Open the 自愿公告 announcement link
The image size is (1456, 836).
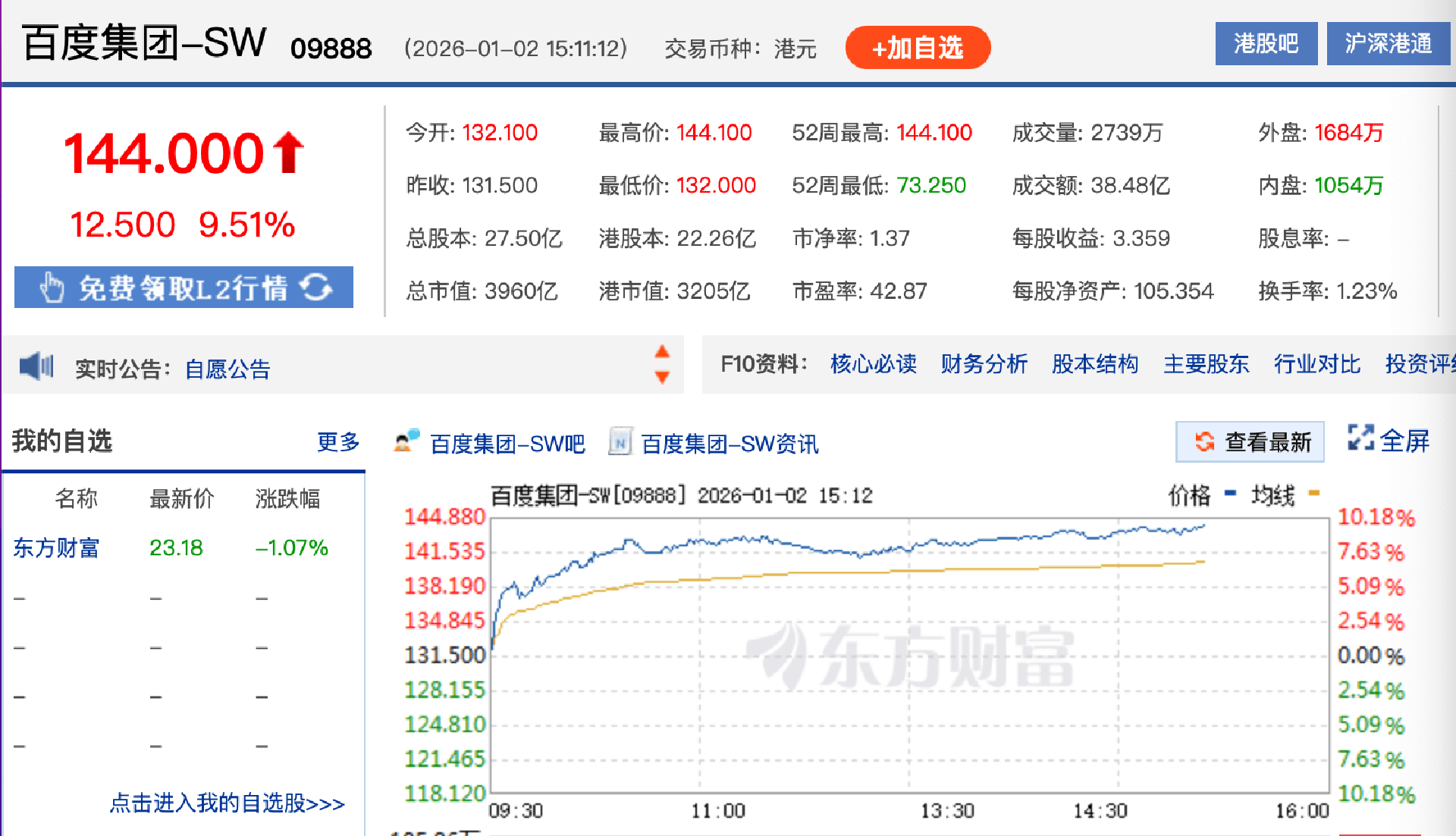coord(226,369)
